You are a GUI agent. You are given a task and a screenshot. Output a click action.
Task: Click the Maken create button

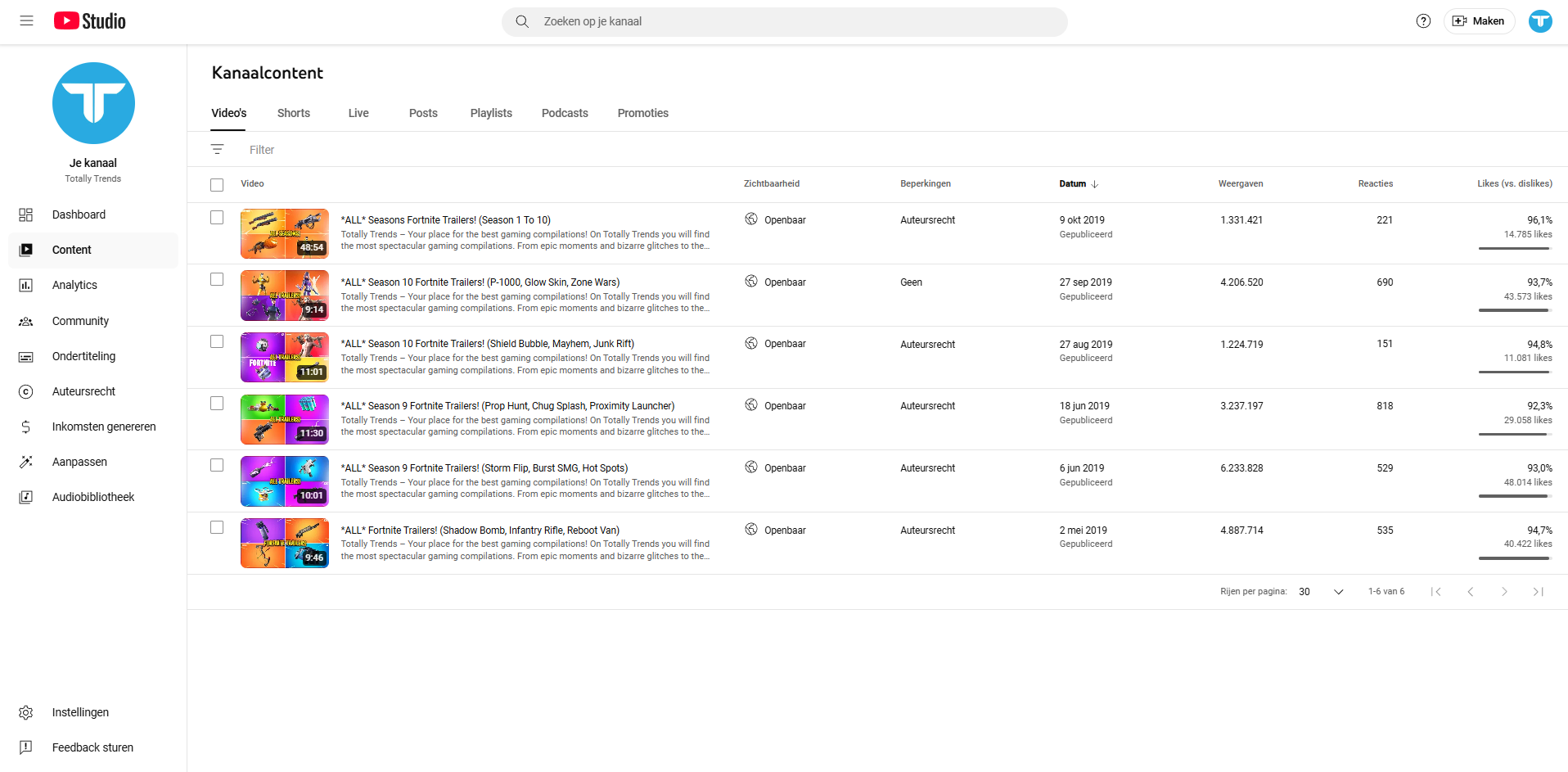[1479, 21]
